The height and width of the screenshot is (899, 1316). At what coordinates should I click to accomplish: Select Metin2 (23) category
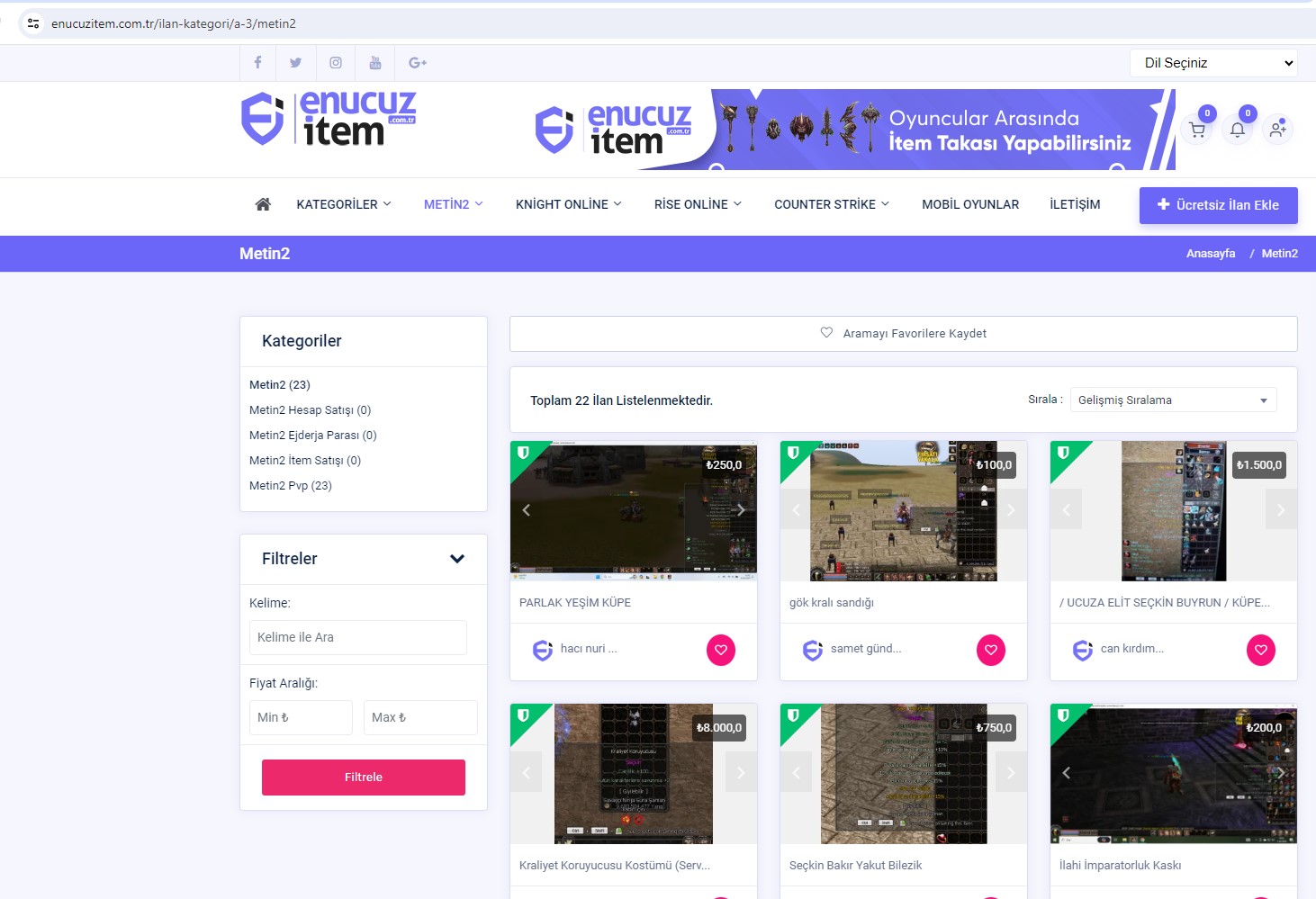pos(280,384)
